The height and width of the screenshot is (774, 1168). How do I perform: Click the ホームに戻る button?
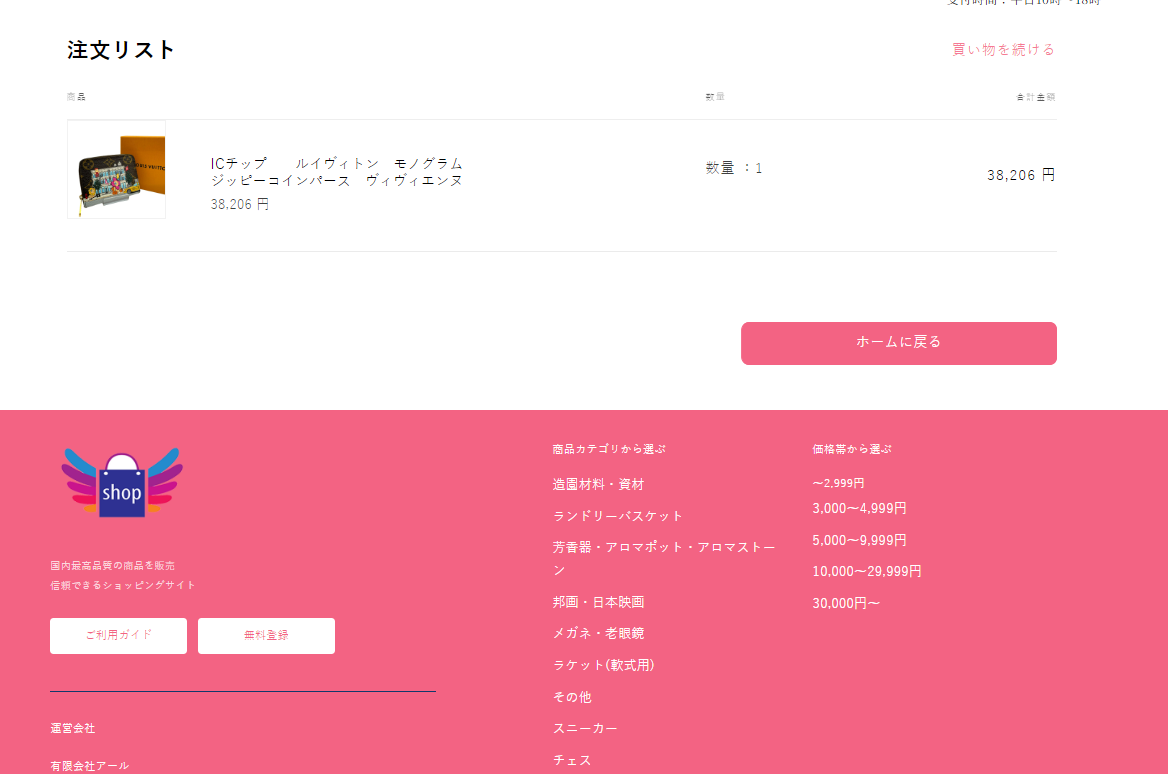coord(898,343)
